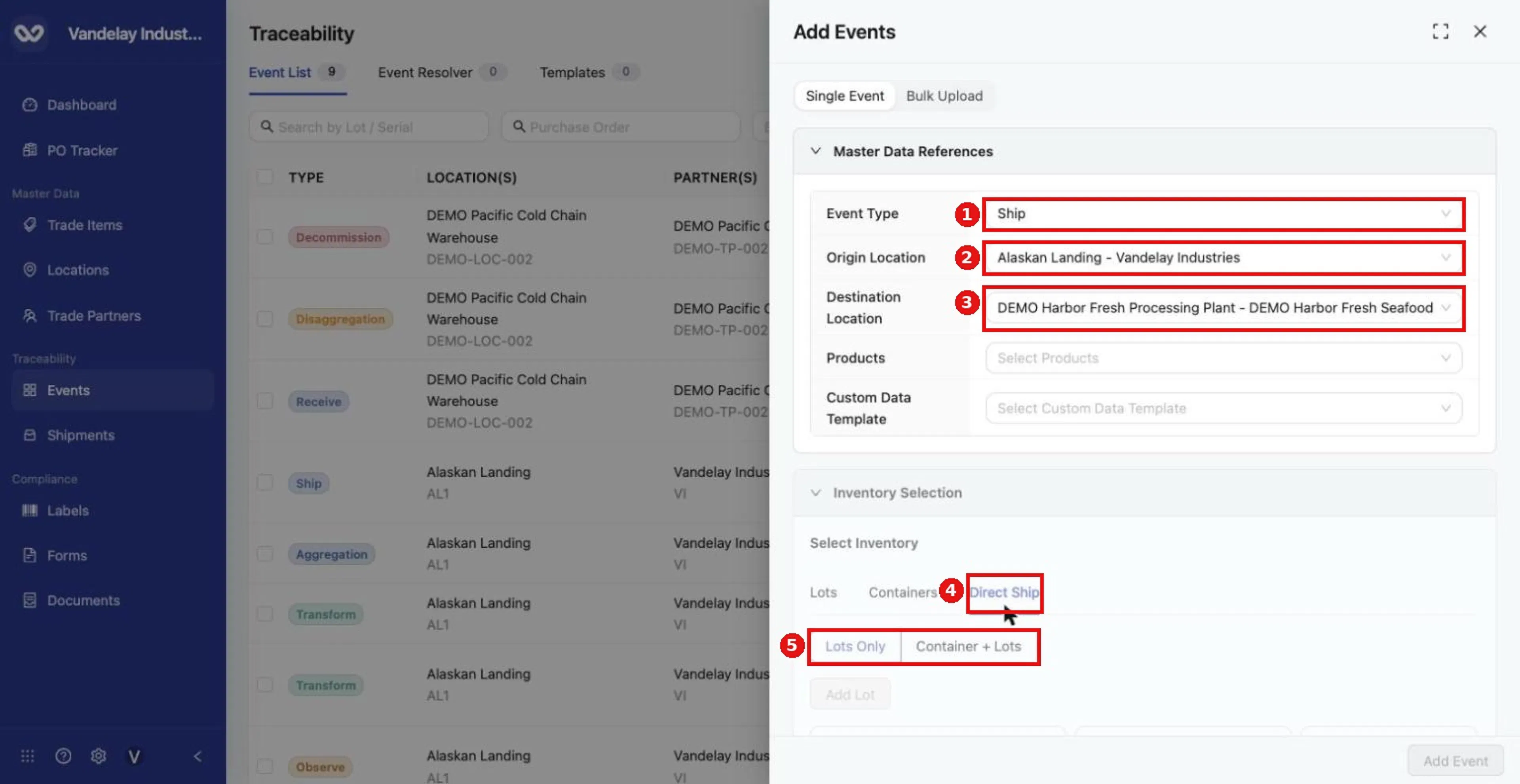The image size is (1520, 784).
Task: Check the Decommission row checkbox
Action: 265,237
